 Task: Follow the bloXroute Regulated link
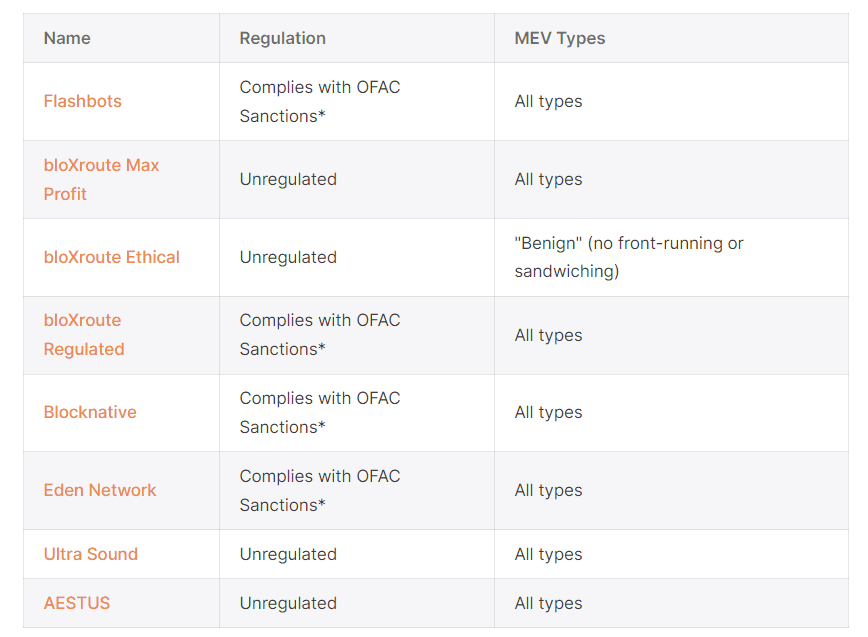84,334
